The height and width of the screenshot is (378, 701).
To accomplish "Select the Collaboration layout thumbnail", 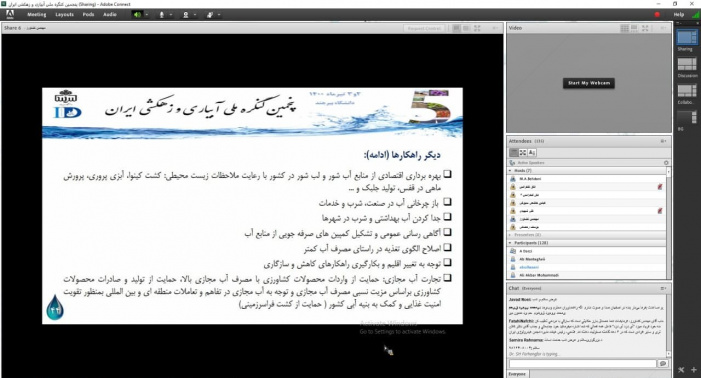I will (687, 91).
